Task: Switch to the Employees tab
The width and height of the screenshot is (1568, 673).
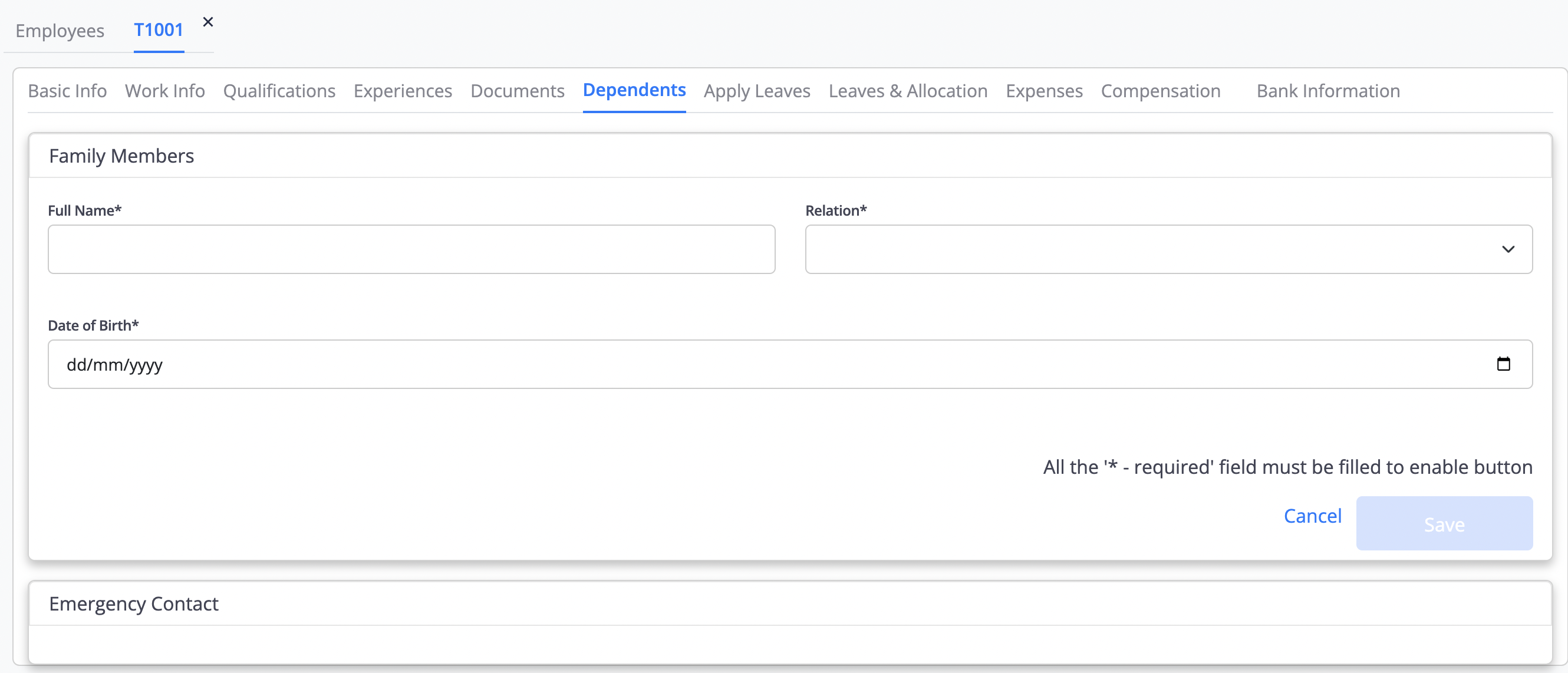Action: 60,31
